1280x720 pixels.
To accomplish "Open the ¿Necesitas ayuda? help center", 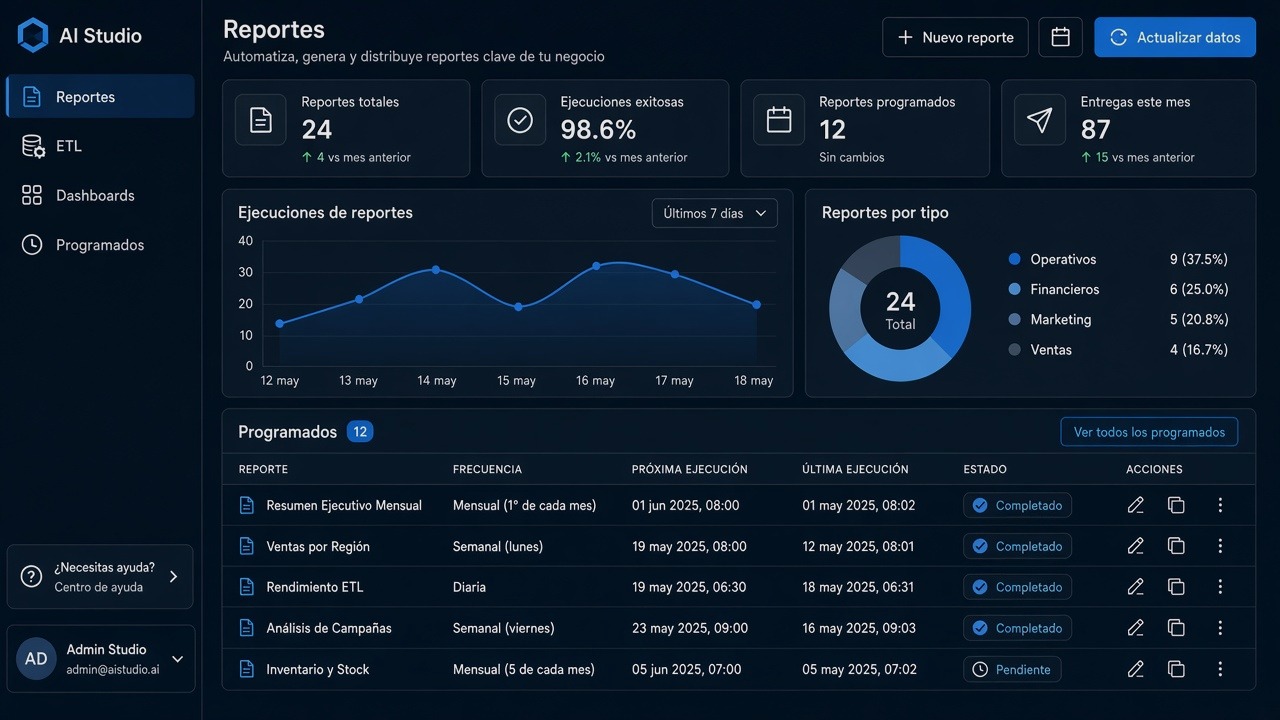I will 100,577.
